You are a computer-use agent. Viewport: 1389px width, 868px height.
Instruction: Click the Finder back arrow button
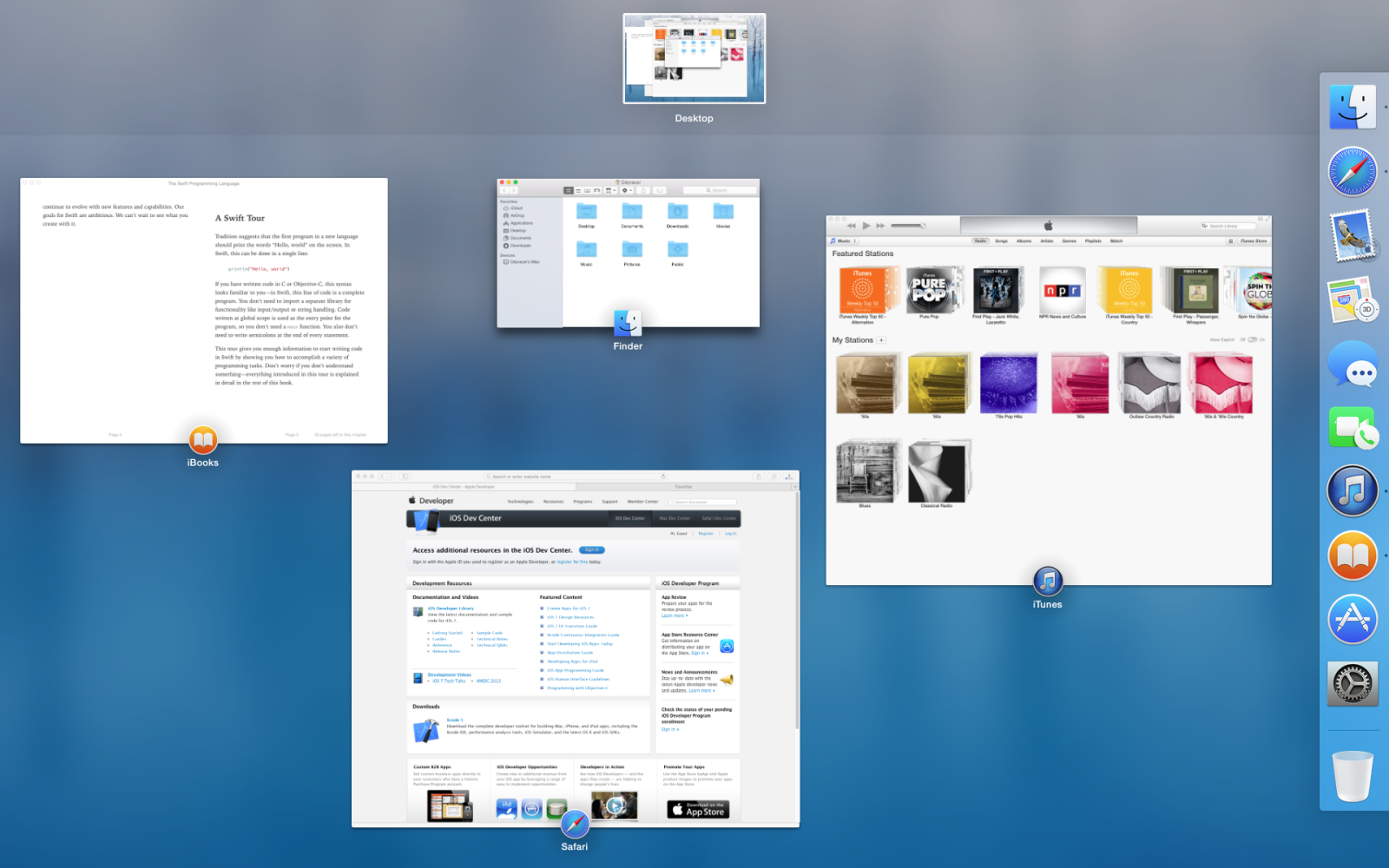point(505,190)
